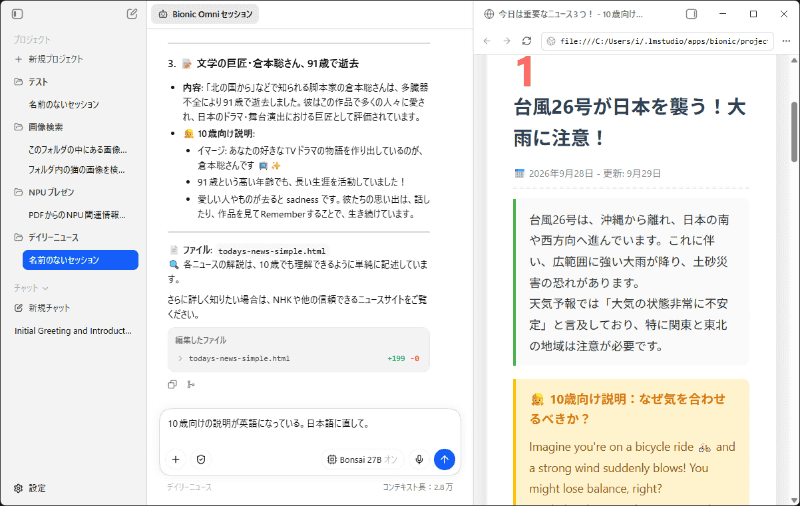This screenshot has width=800, height=506.
Task: Open the preview more options ellipsis menu
Action: 786,41
